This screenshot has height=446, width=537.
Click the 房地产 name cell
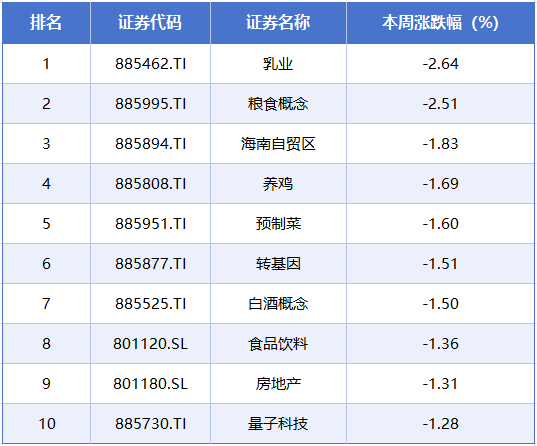(278, 384)
